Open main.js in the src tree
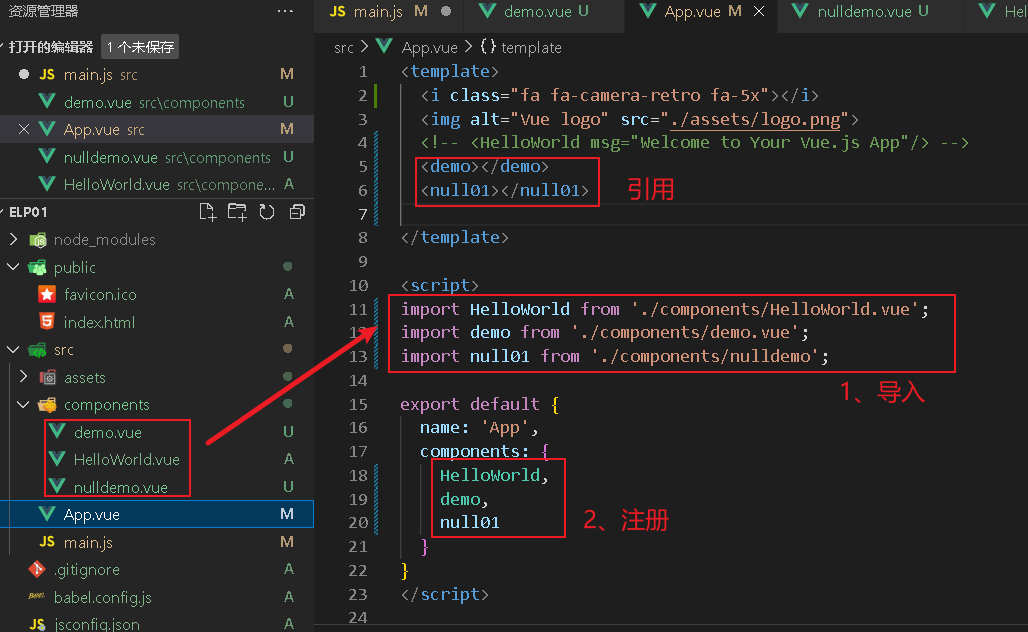1028x632 pixels. (x=88, y=542)
